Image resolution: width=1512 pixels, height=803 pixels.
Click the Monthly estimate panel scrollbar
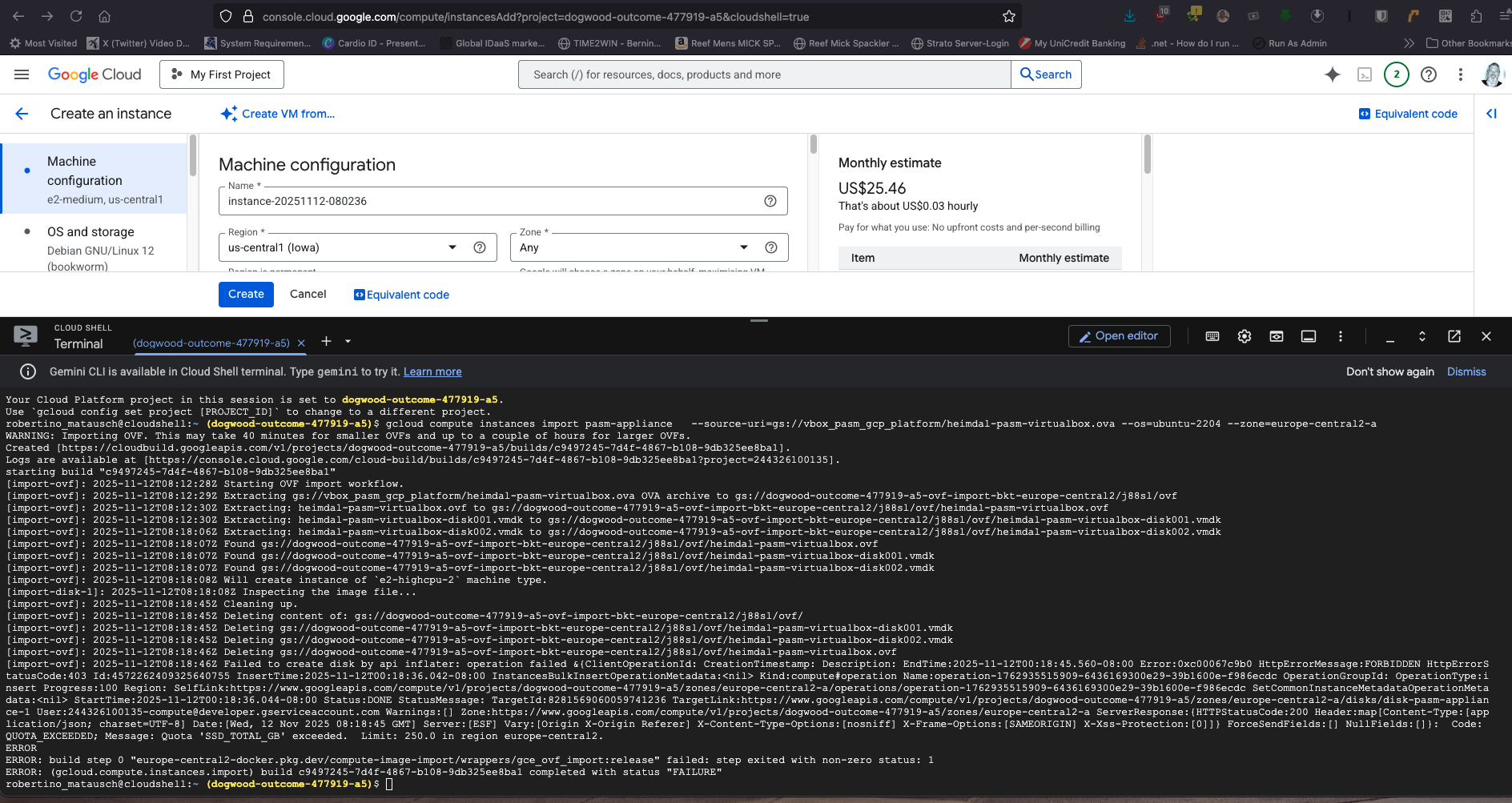pyautogui.click(x=1147, y=155)
